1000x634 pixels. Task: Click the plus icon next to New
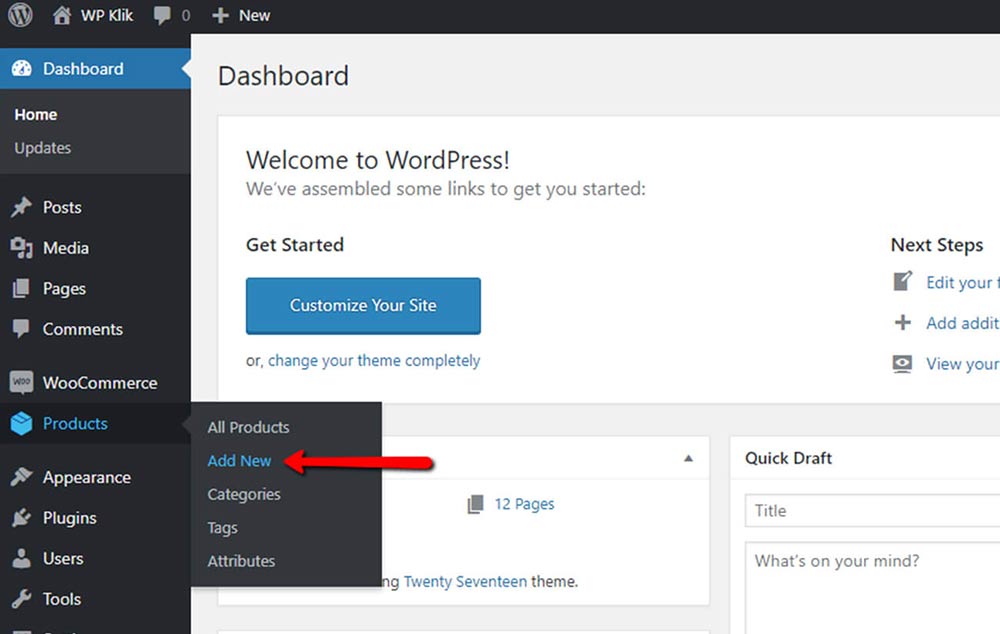[x=220, y=15]
